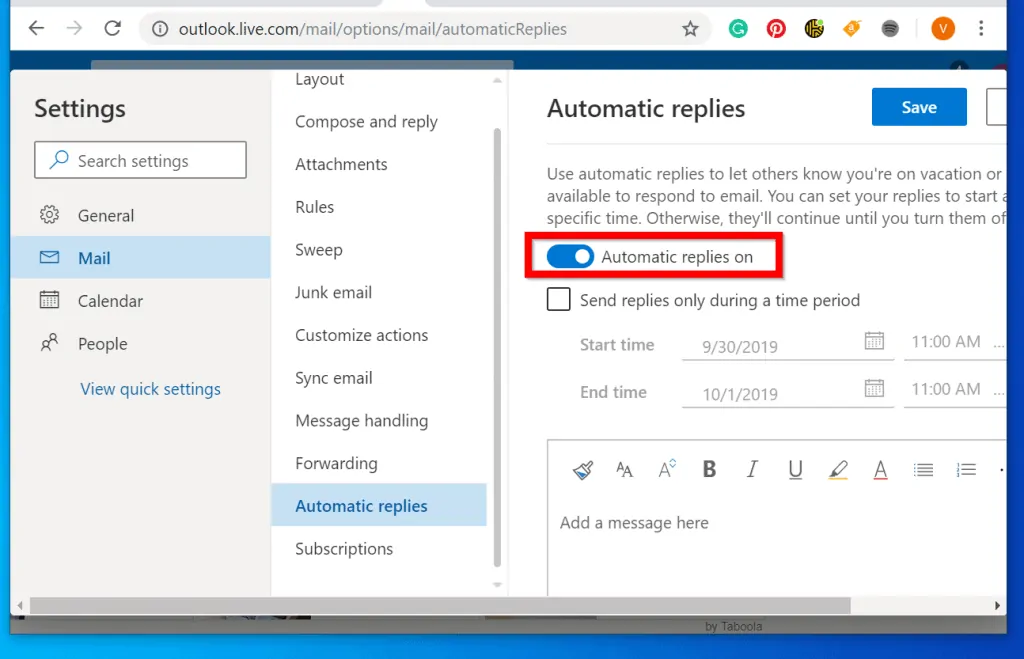Click the Save button
This screenshot has height=659, width=1024.
pyautogui.click(x=919, y=107)
